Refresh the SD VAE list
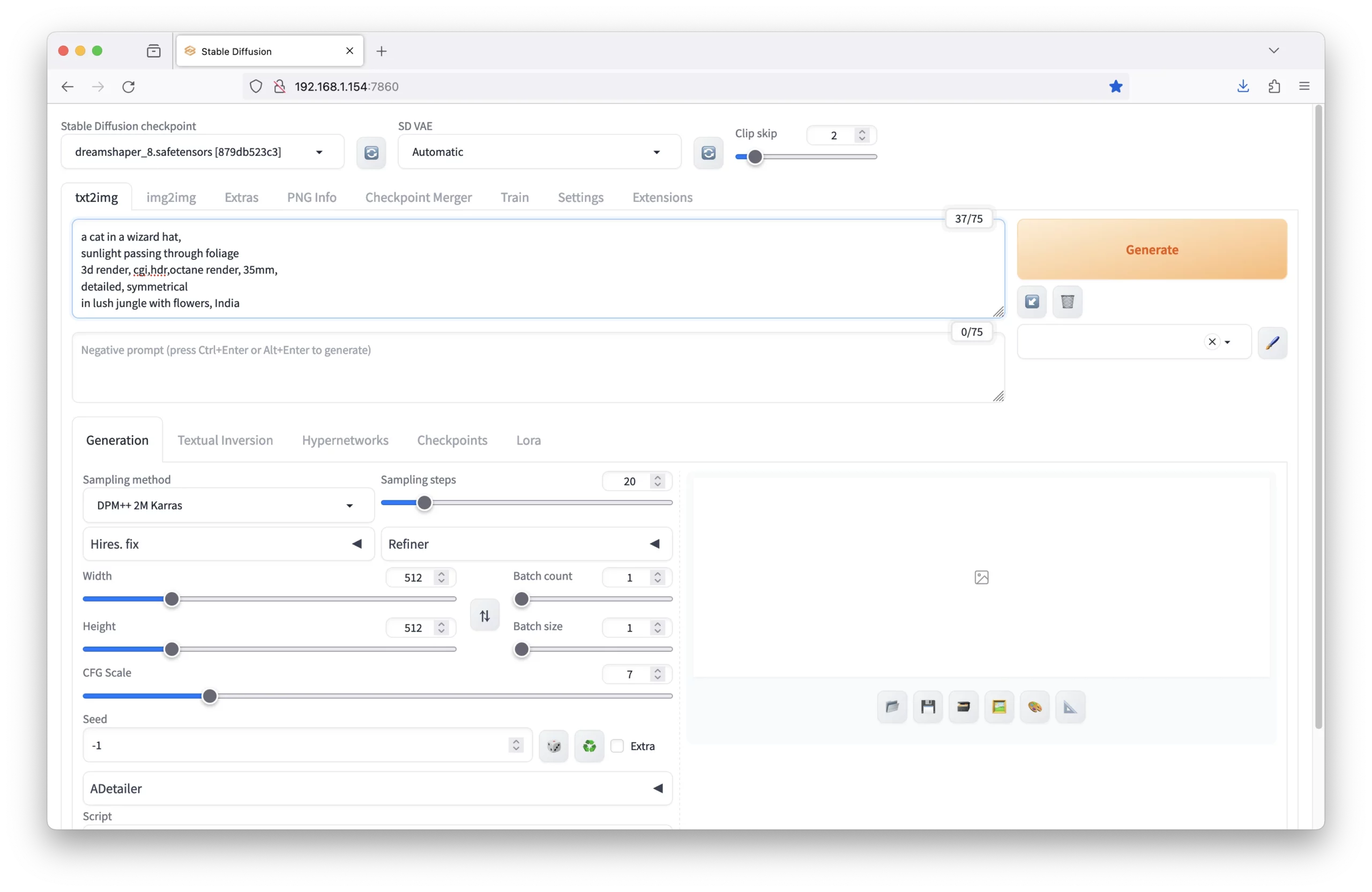 tap(708, 153)
